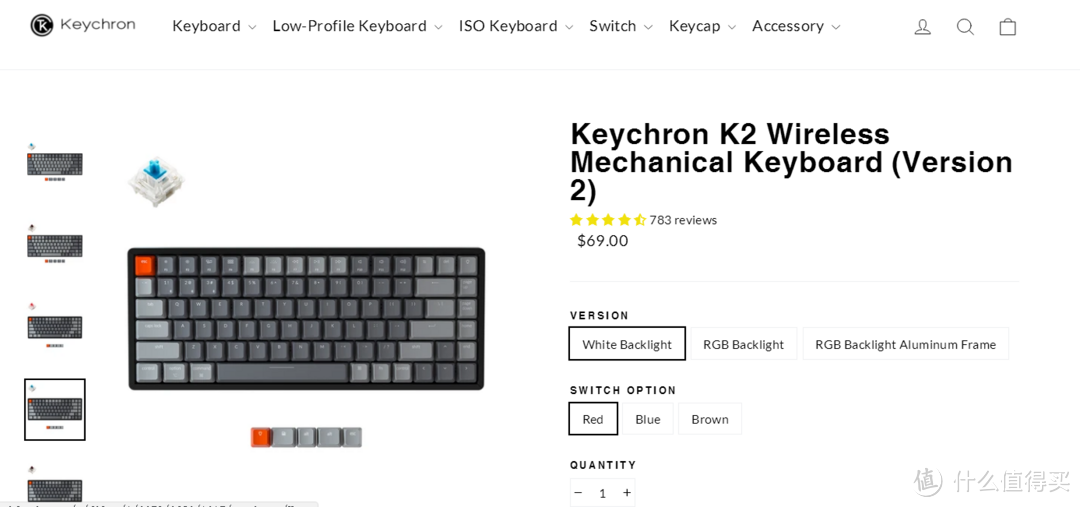Decrease quantity with the minus button
This screenshot has height=507, width=1080.
click(x=578, y=493)
